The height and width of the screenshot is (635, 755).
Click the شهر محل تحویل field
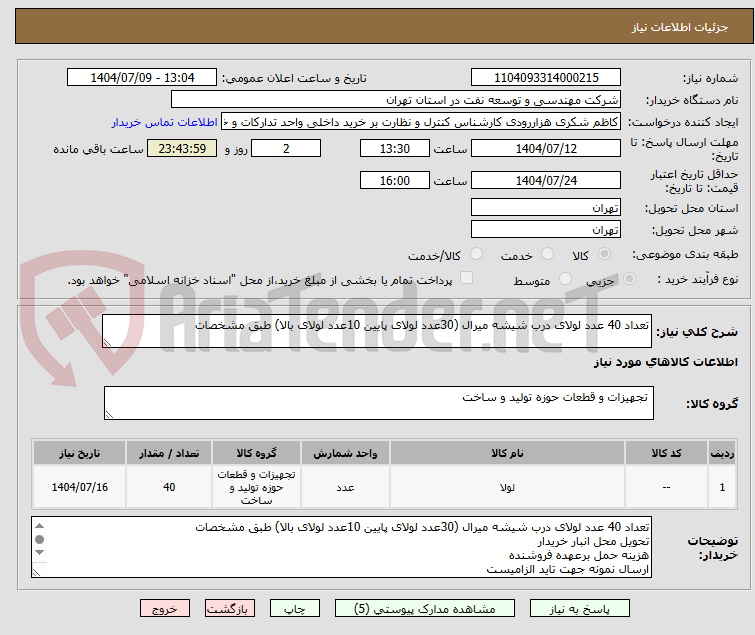546,229
